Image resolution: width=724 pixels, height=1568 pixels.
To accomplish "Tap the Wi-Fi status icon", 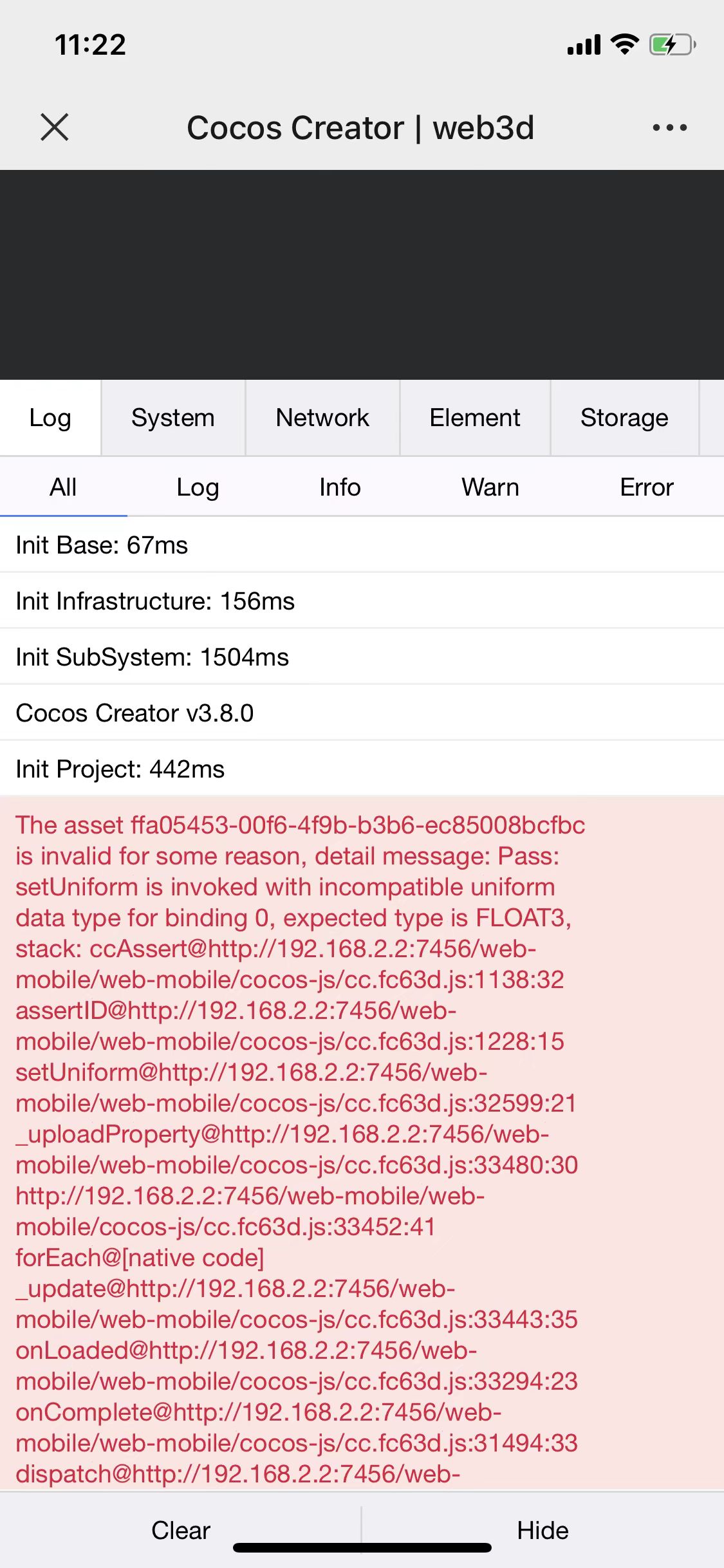I will click(624, 44).
